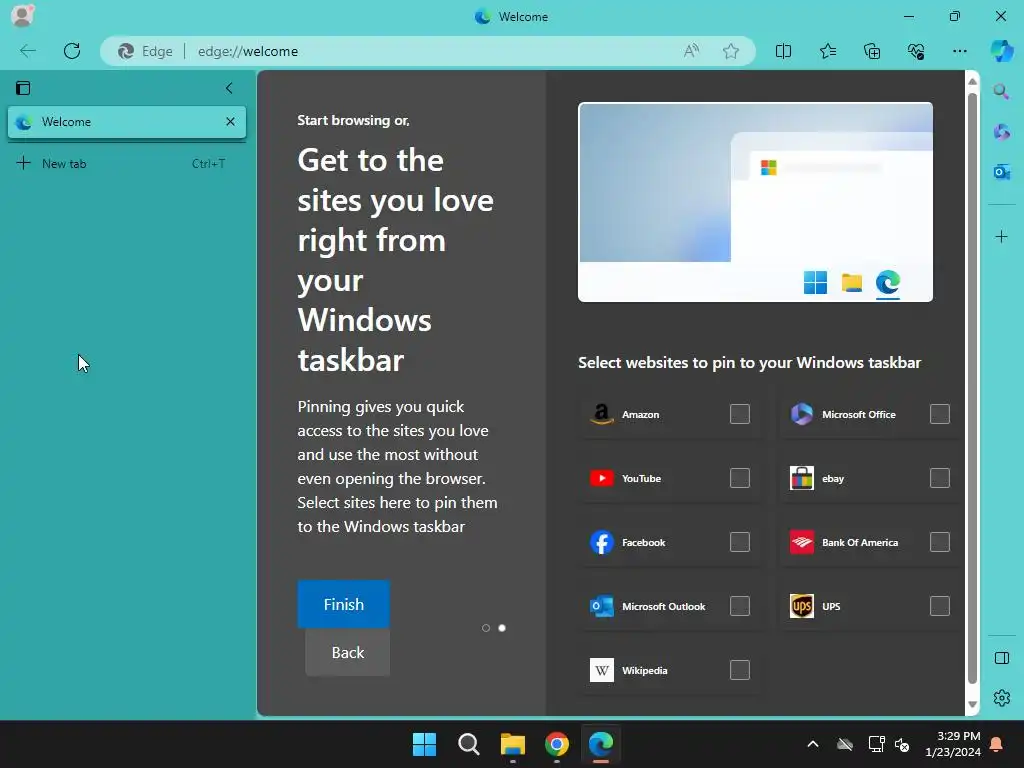The image size is (1024, 768).
Task: Open the Windows Start menu
Action: 424,744
